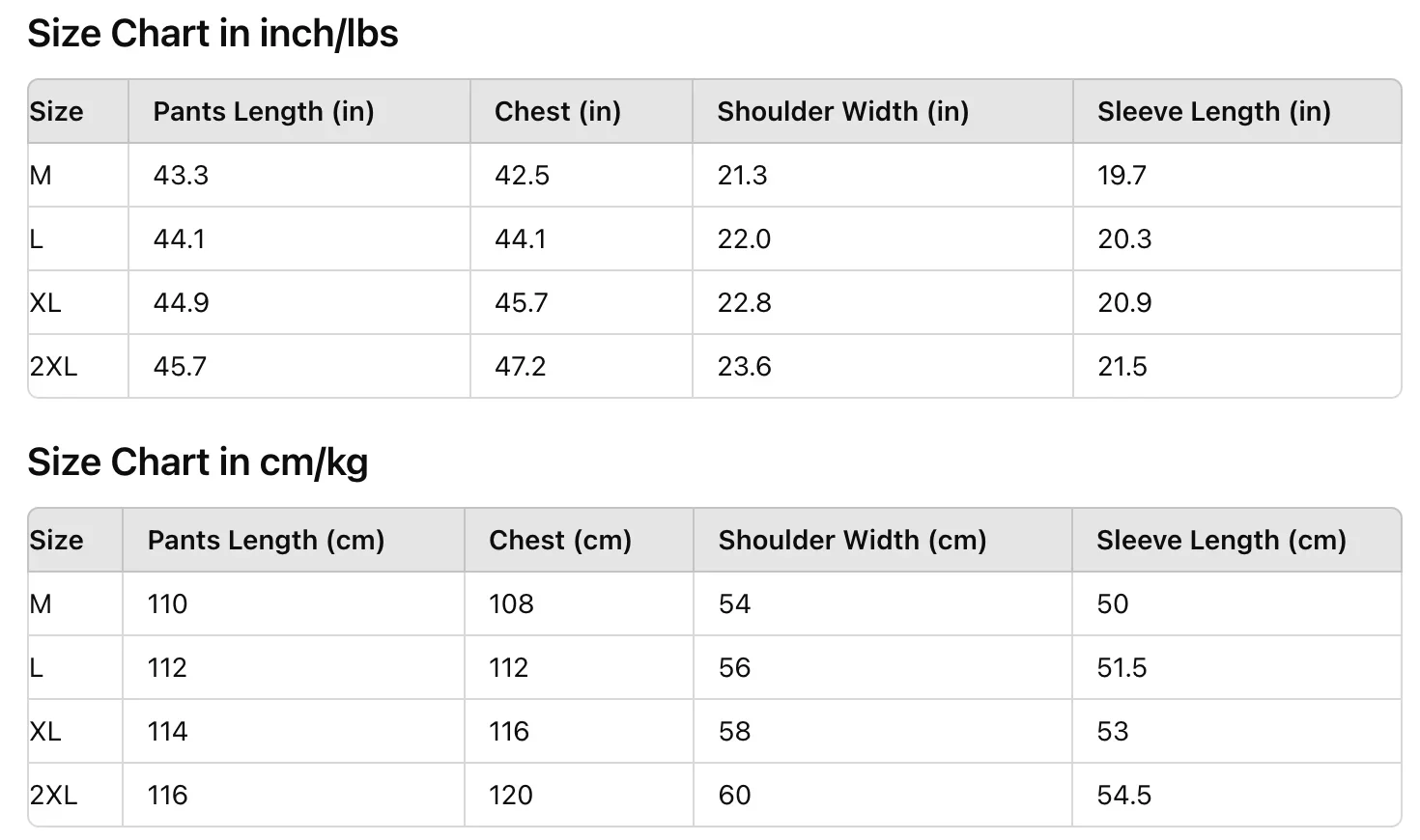Select the 54.5 sleeve length cell
Screen dimensions: 1420x840
coord(1236,795)
